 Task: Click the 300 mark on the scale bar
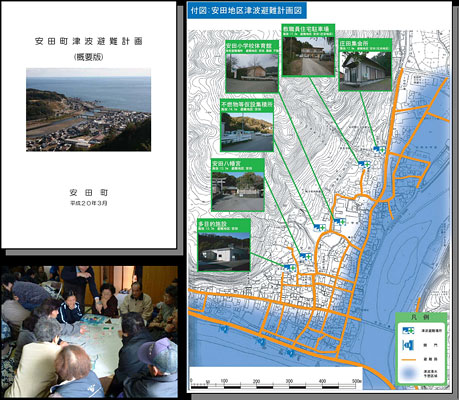coord(289,381)
